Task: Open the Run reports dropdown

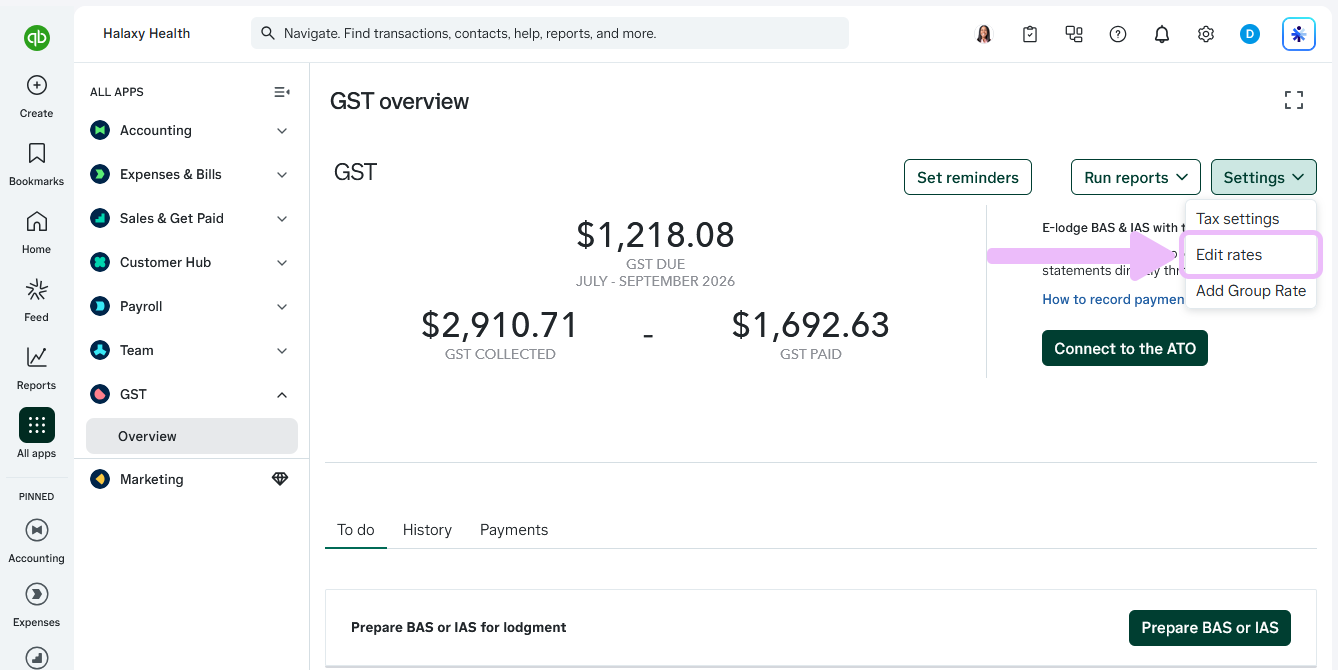Action: tap(1136, 177)
